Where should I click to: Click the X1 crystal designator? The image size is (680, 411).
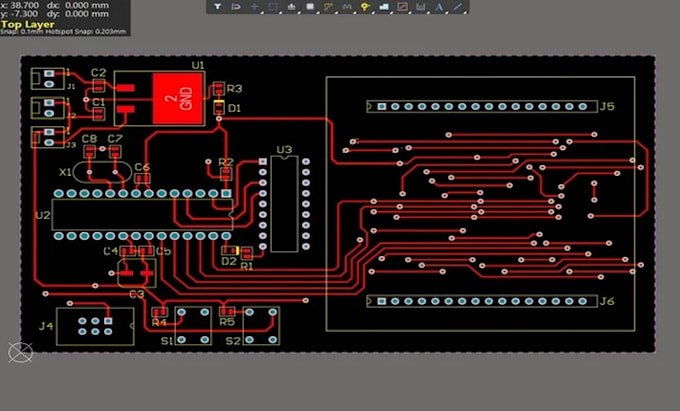65,172
